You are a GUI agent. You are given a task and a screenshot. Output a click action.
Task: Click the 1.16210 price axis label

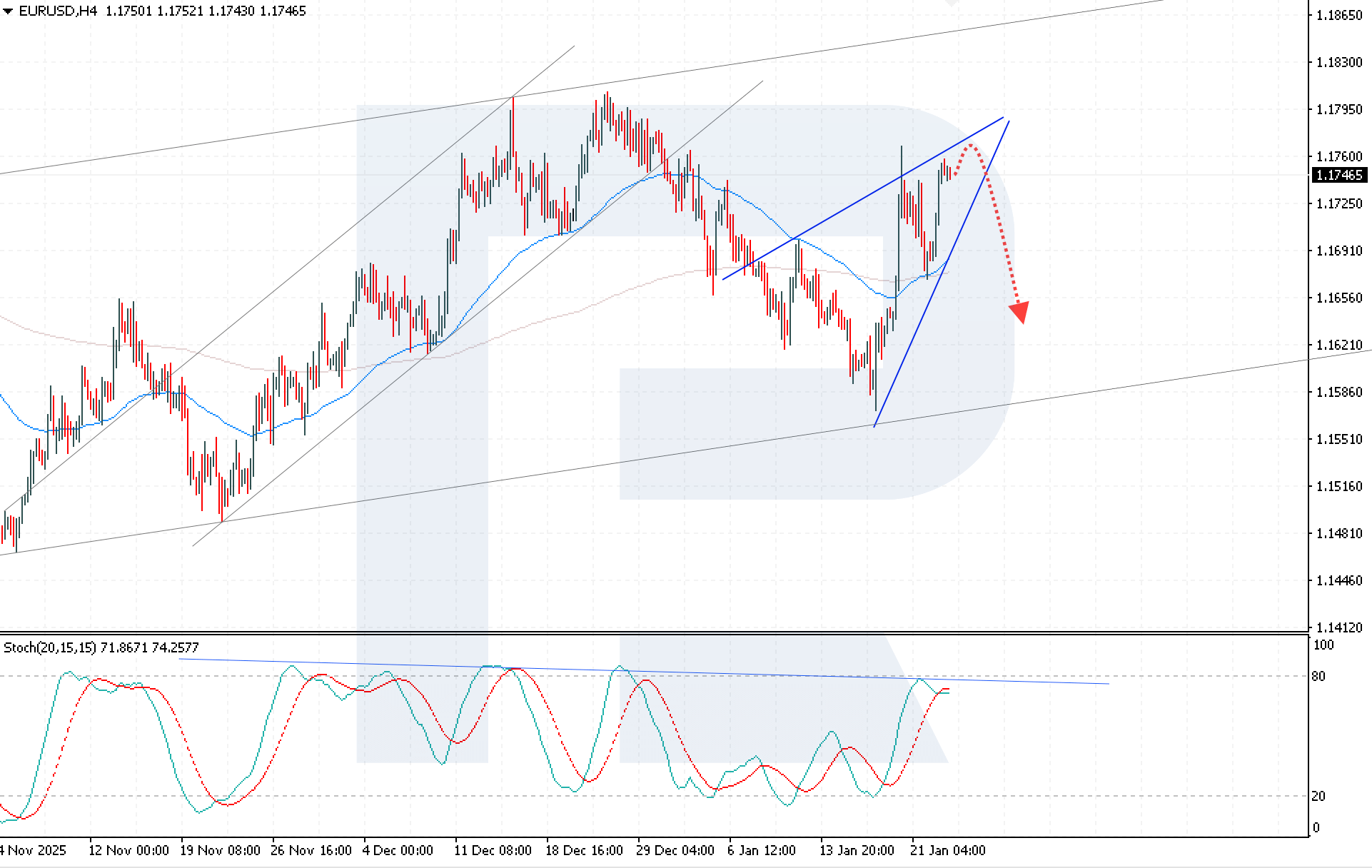(x=1339, y=345)
